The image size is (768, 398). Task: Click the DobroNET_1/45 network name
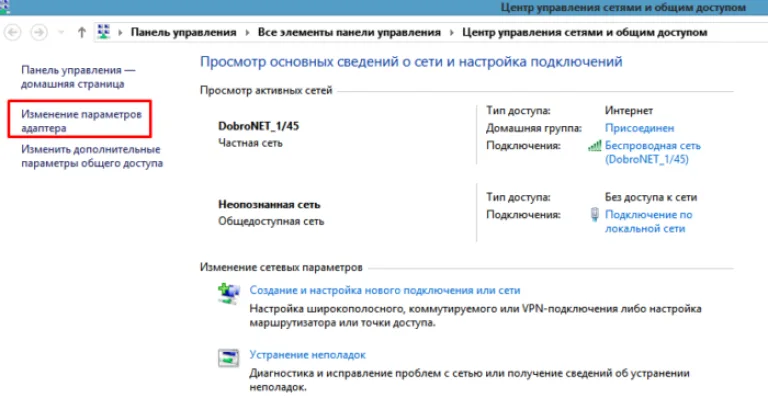point(259,126)
